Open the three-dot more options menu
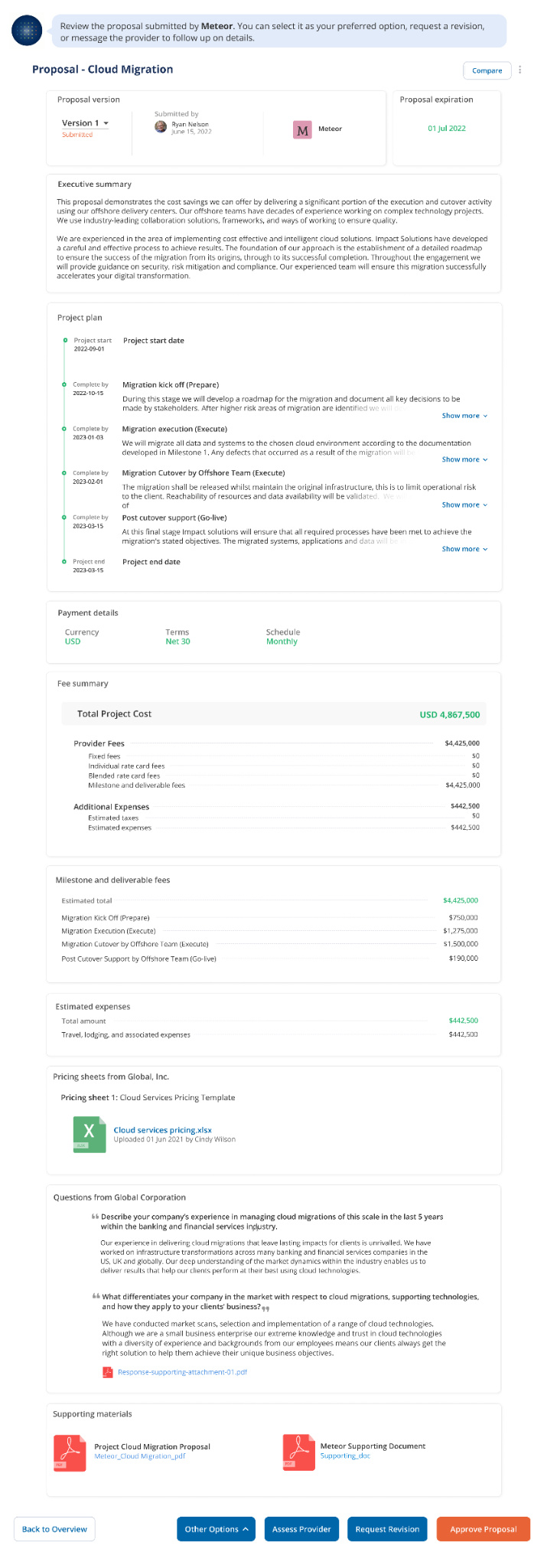Viewport: 544px width, 1568px height. point(520,70)
